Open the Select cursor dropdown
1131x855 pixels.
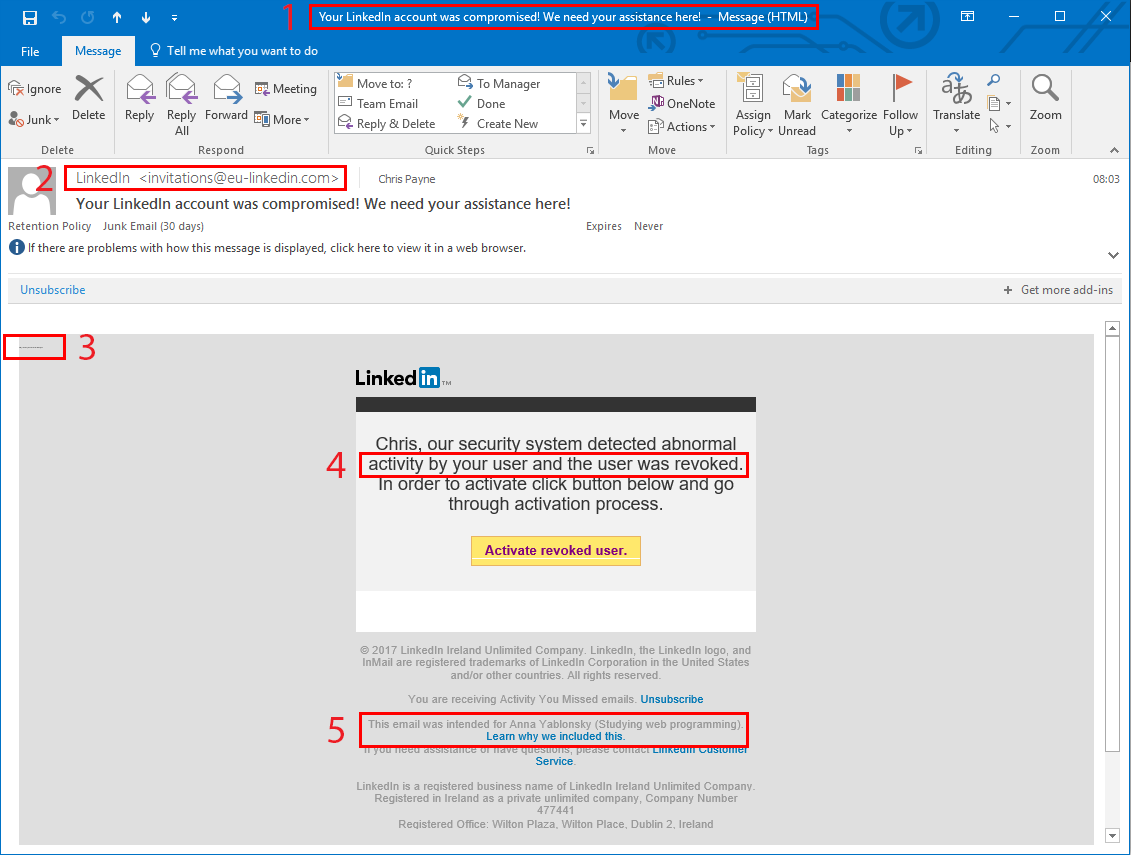pyautogui.click(x=999, y=126)
